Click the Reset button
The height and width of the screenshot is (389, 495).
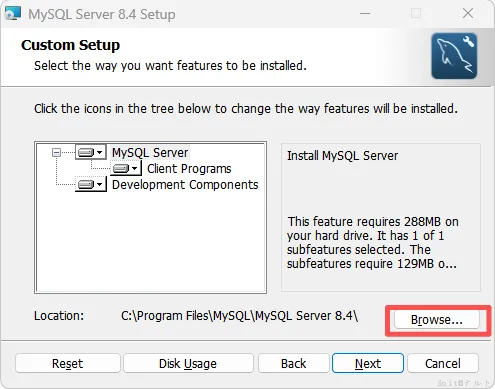pos(67,363)
